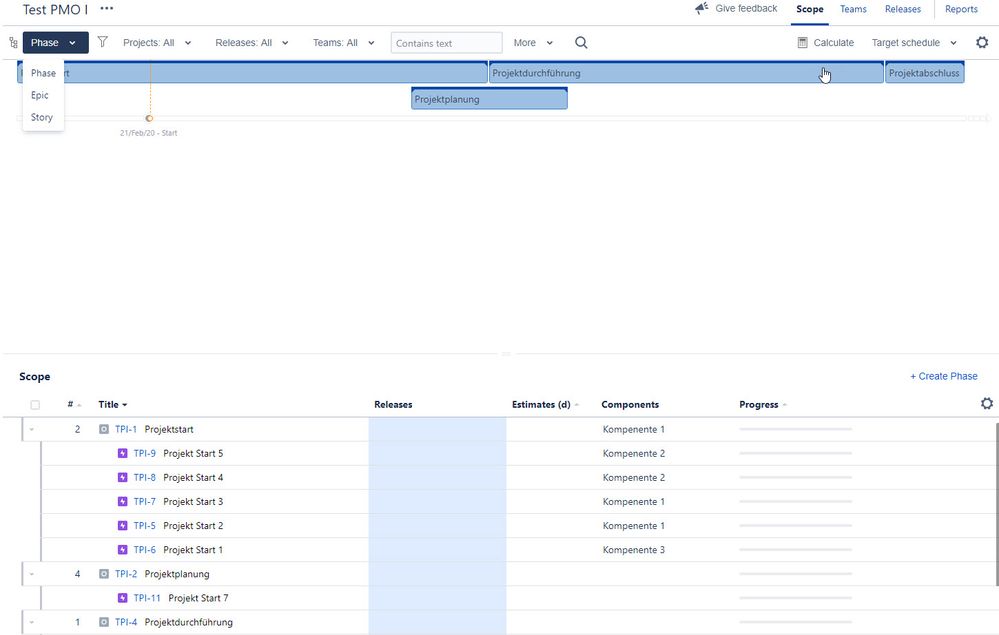This screenshot has width=999, height=635.
Task: Click the epic icon of TPI-6
Action: tap(123, 550)
